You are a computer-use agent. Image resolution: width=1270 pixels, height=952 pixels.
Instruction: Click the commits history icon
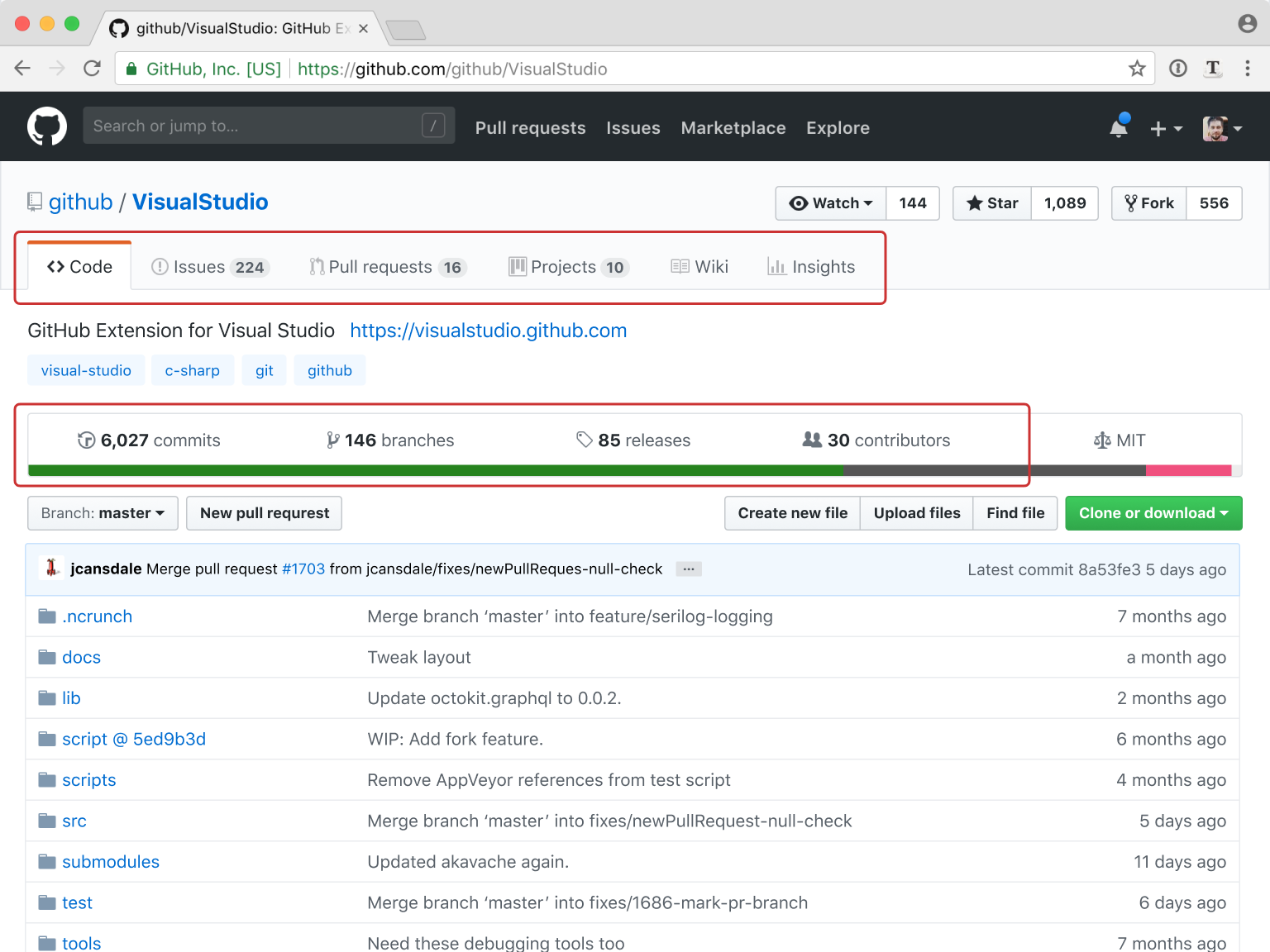coord(86,440)
